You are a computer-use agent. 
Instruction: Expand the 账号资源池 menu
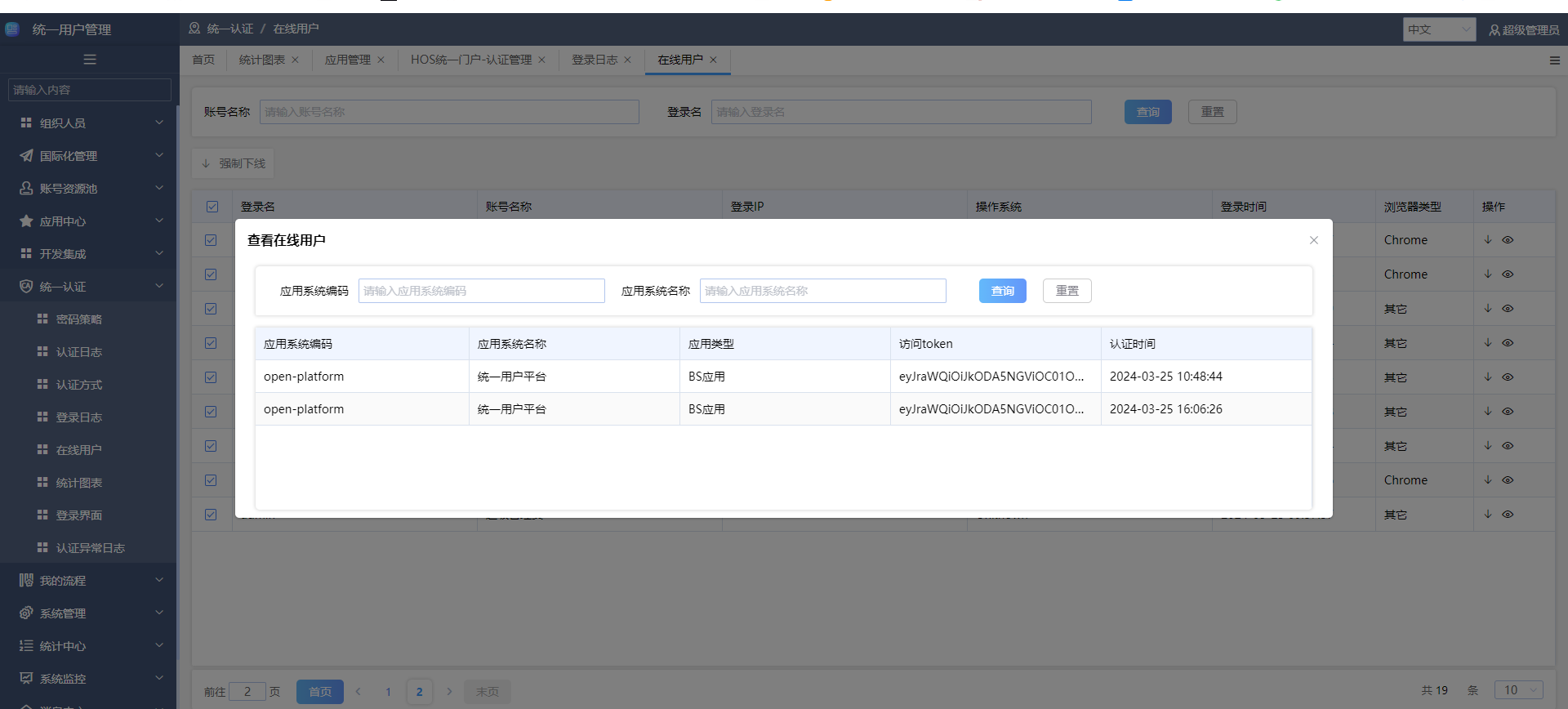click(159, 188)
